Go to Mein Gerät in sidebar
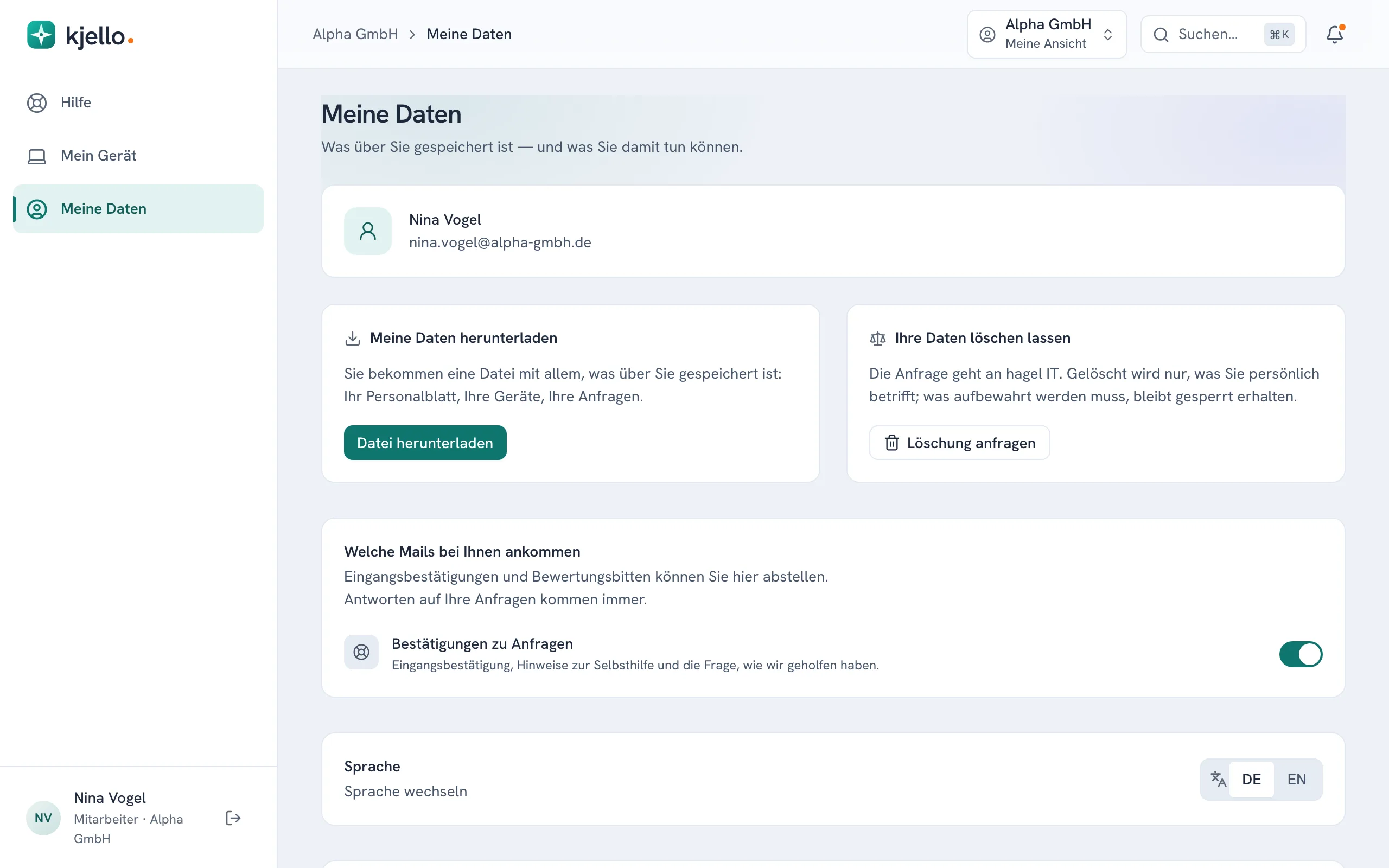Image resolution: width=1389 pixels, height=868 pixels. [x=138, y=156]
